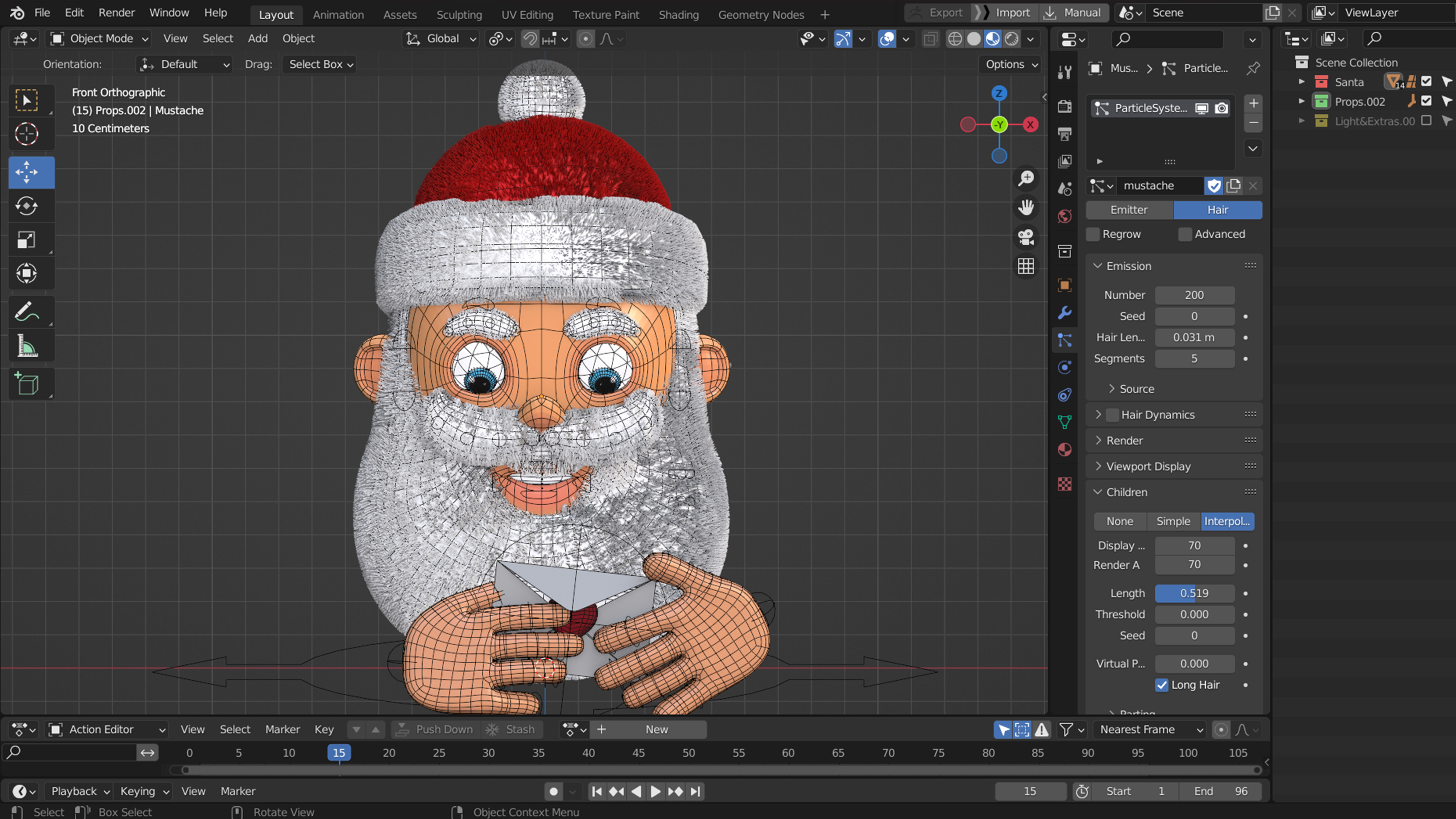The image size is (1456, 819).
Task: Click the Emitter type button
Action: [1129, 210]
